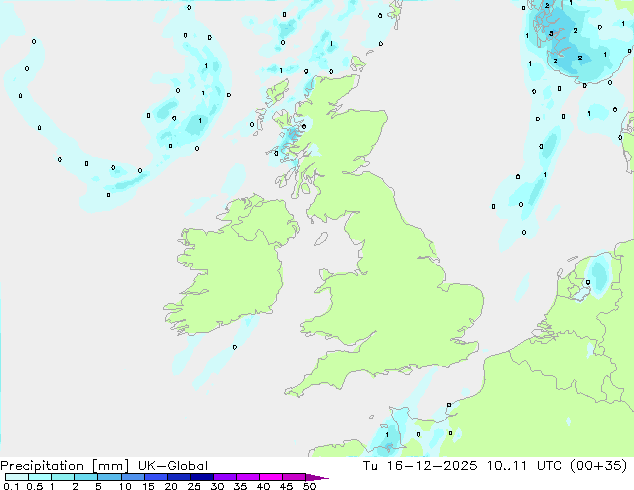
Task: Click the '15' legend scale label
Action: [148, 486]
